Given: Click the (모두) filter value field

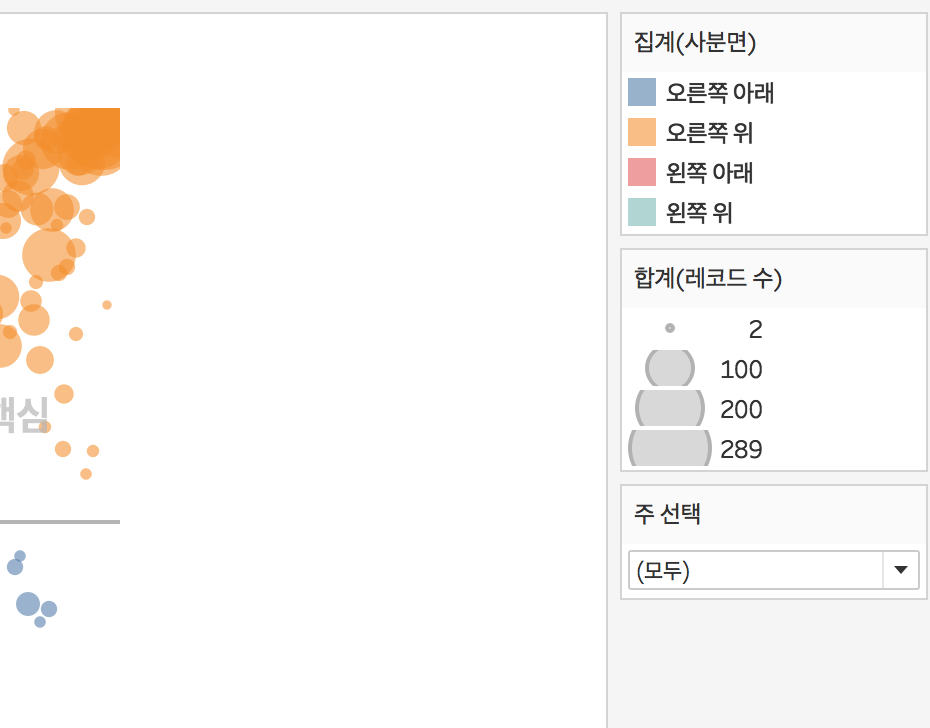Looking at the screenshot, I should point(755,570).
